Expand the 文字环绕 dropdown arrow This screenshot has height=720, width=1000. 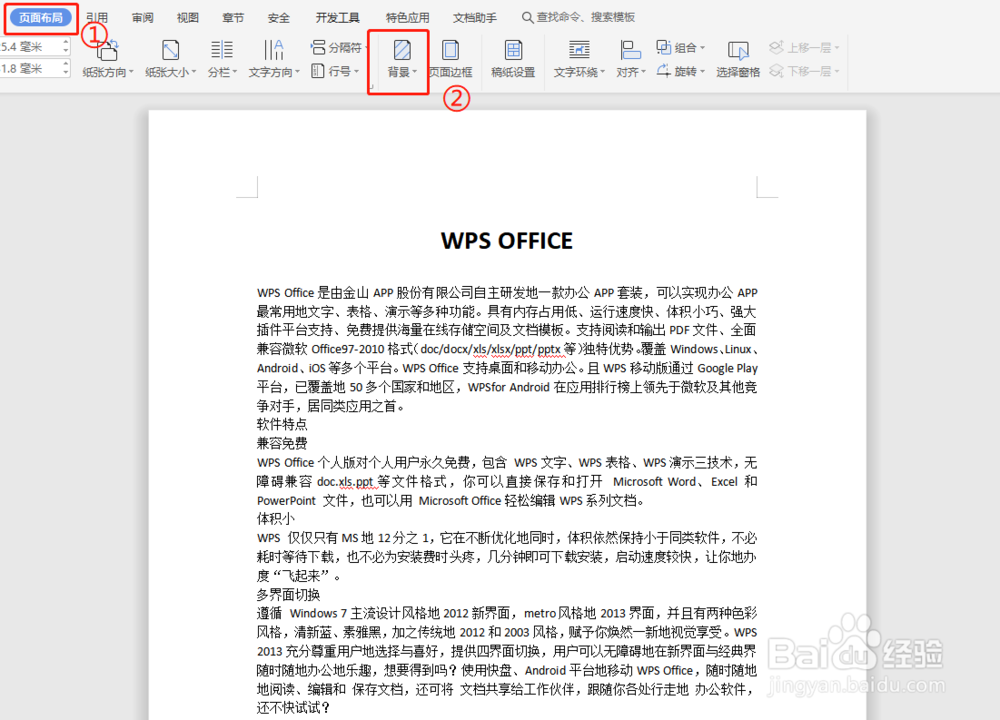(x=602, y=72)
